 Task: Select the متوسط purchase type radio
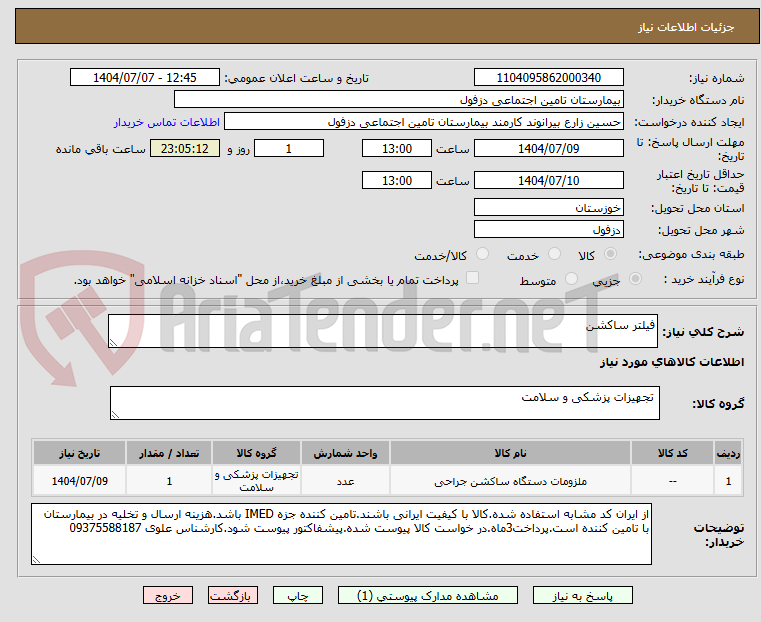coord(571,279)
